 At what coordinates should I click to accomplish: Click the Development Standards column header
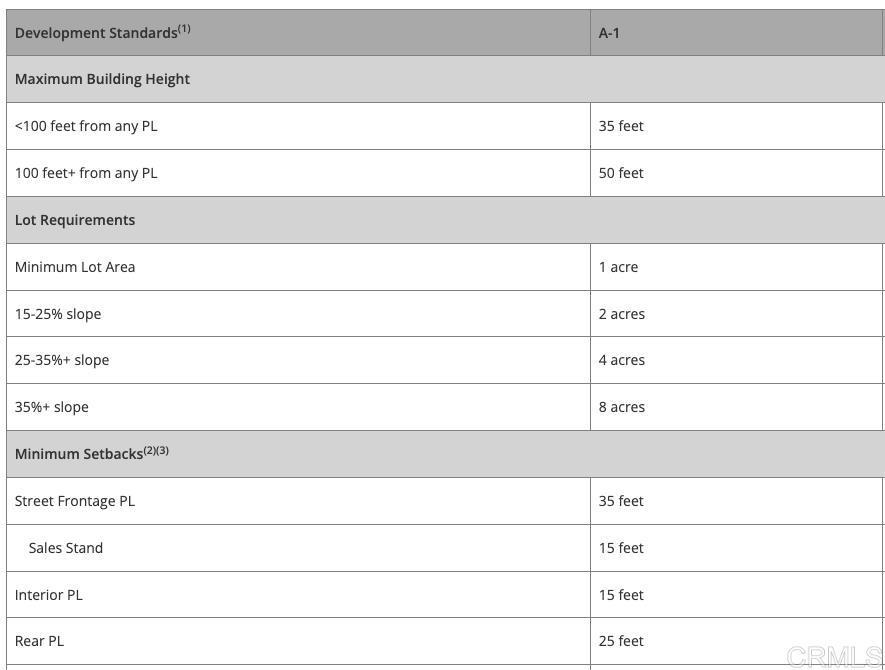point(96,33)
